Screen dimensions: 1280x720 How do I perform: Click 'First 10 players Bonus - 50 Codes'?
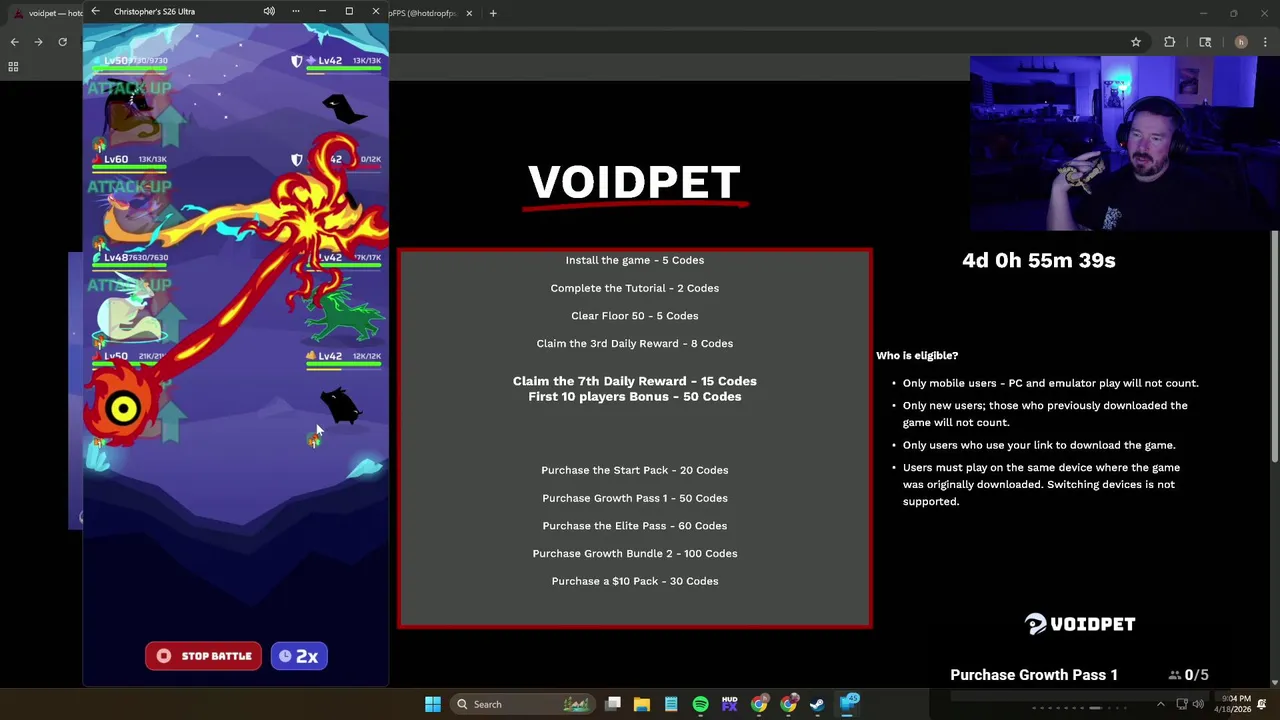pyautogui.click(x=635, y=397)
